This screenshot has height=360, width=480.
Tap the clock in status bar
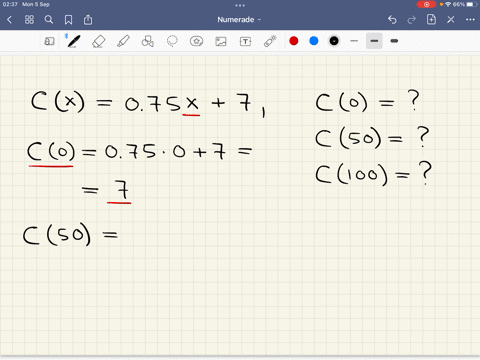[x=10, y=4]
